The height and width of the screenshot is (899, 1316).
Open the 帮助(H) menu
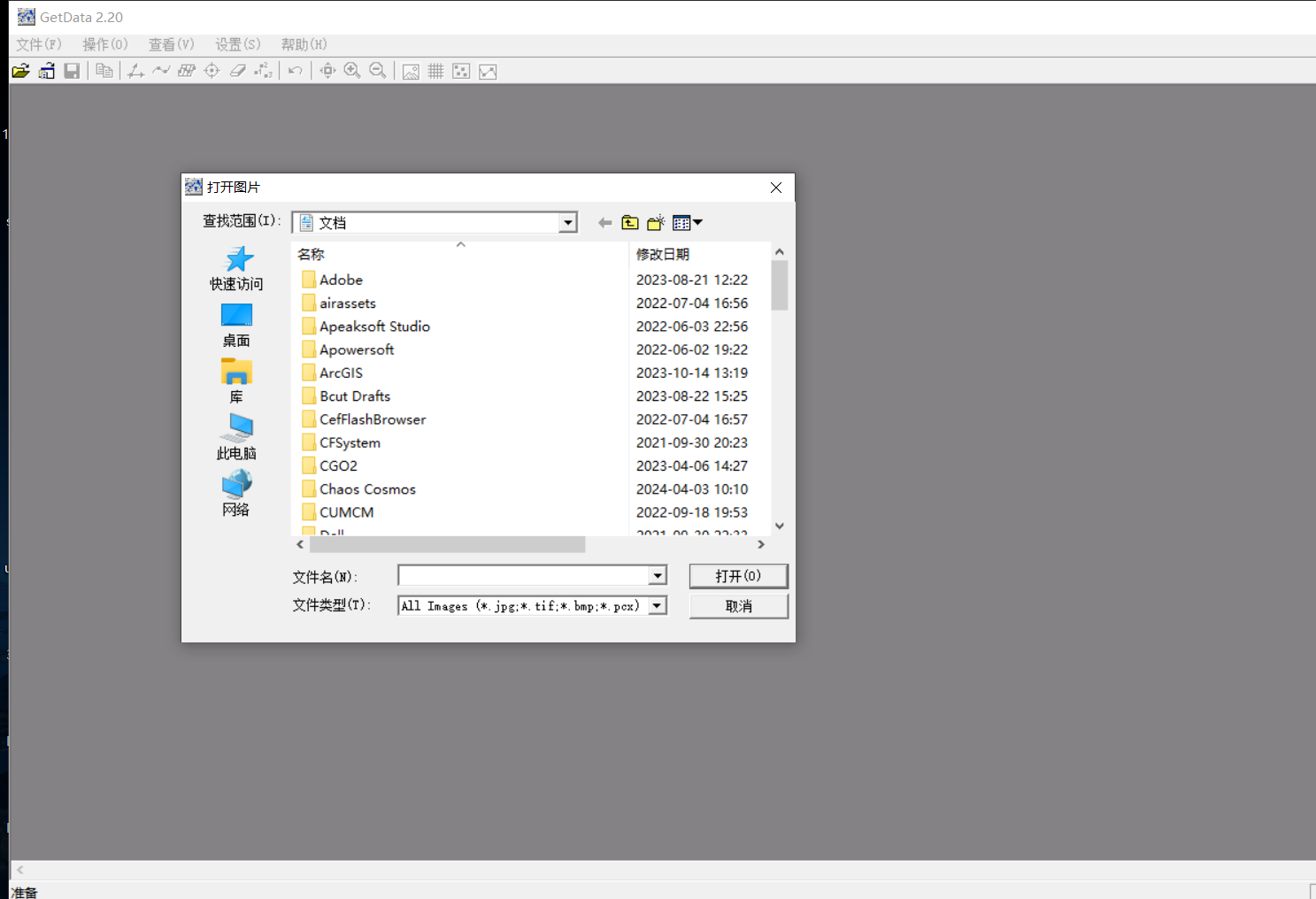(304, 44)
